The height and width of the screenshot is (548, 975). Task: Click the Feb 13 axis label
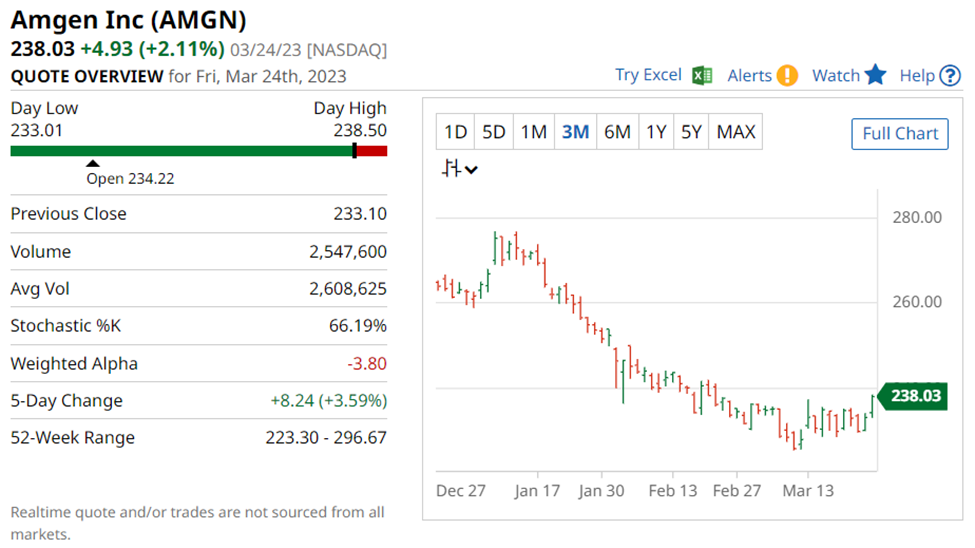pos(673,491)
